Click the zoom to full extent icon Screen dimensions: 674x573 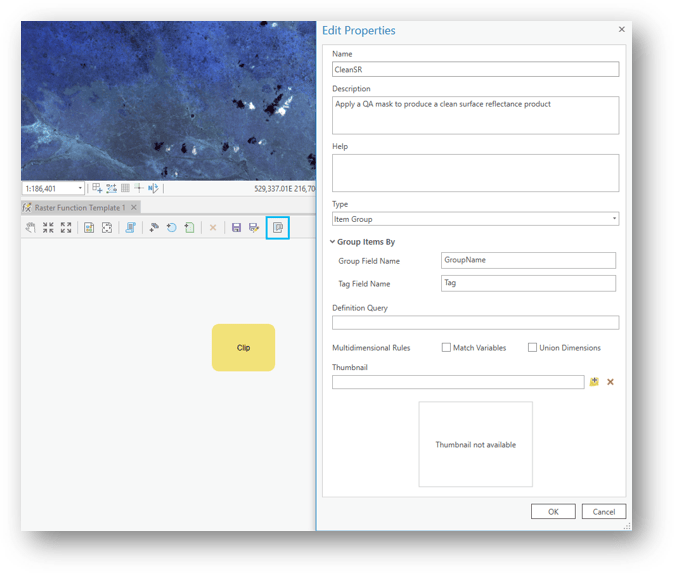[x=107, y=227]
